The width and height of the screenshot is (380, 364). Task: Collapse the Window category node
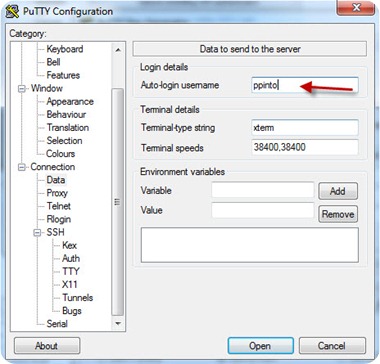[x=22, y=89]
